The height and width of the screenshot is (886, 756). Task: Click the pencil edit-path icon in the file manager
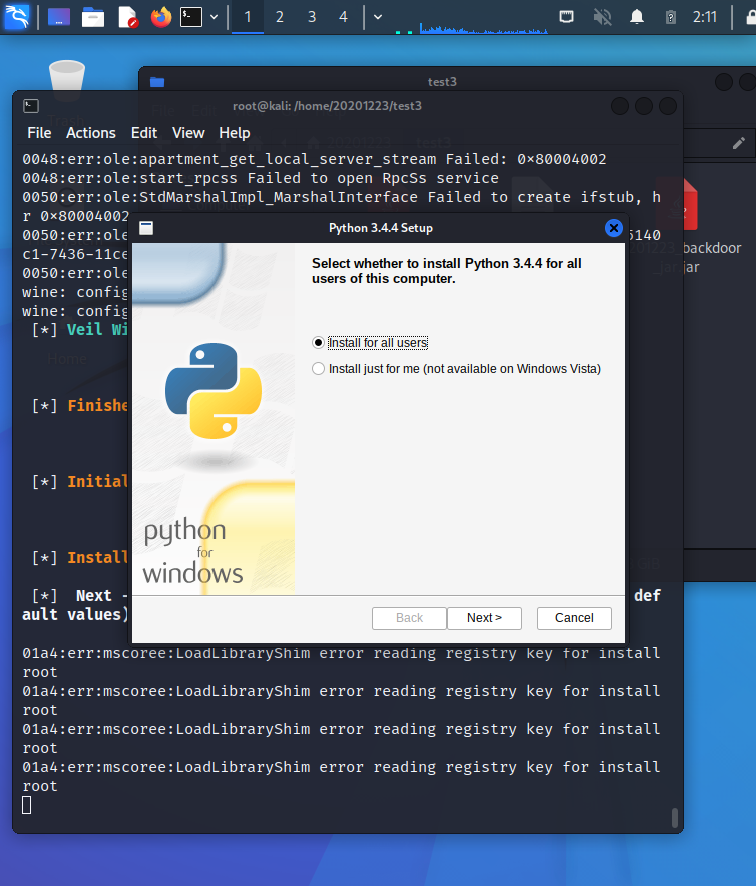[x=738, y=144]
